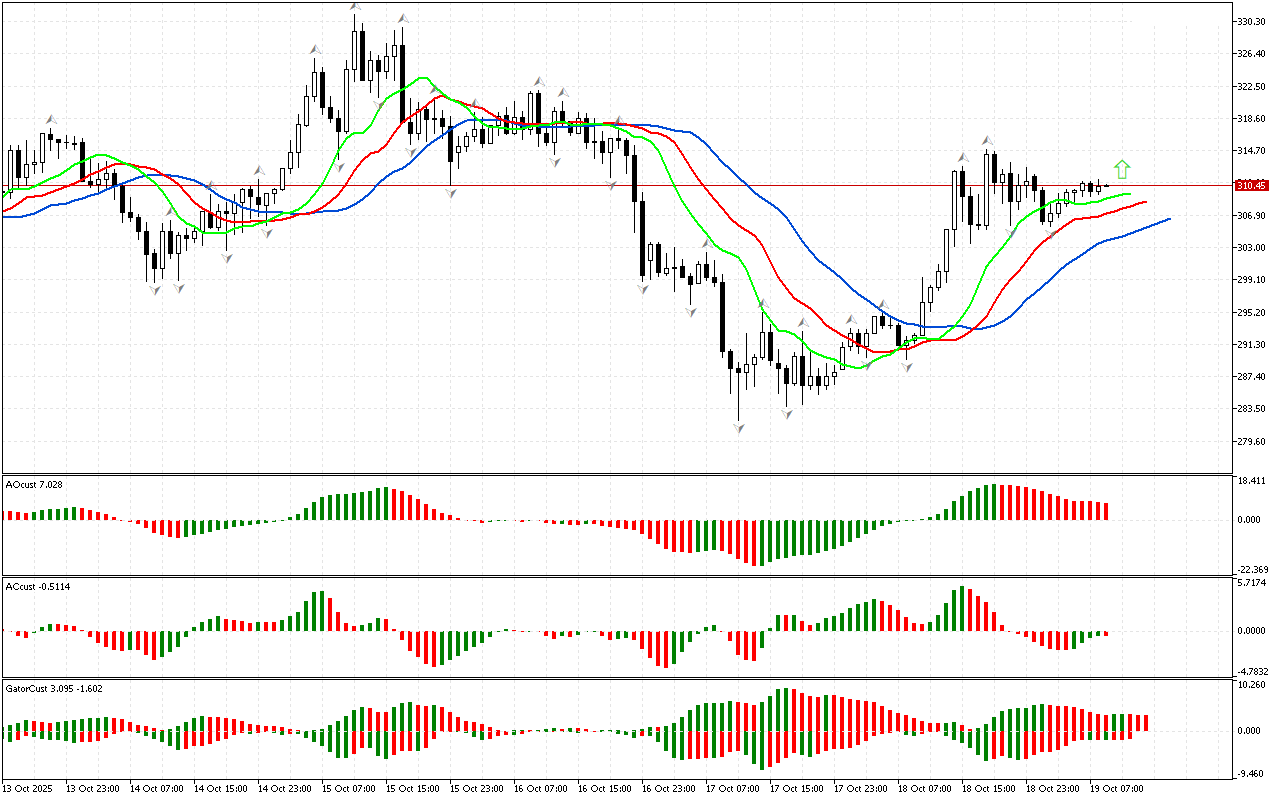Click the right end of the red moving-average line
The width and height of the screenshot is (1280, 800).
(x=1144, y=202)
